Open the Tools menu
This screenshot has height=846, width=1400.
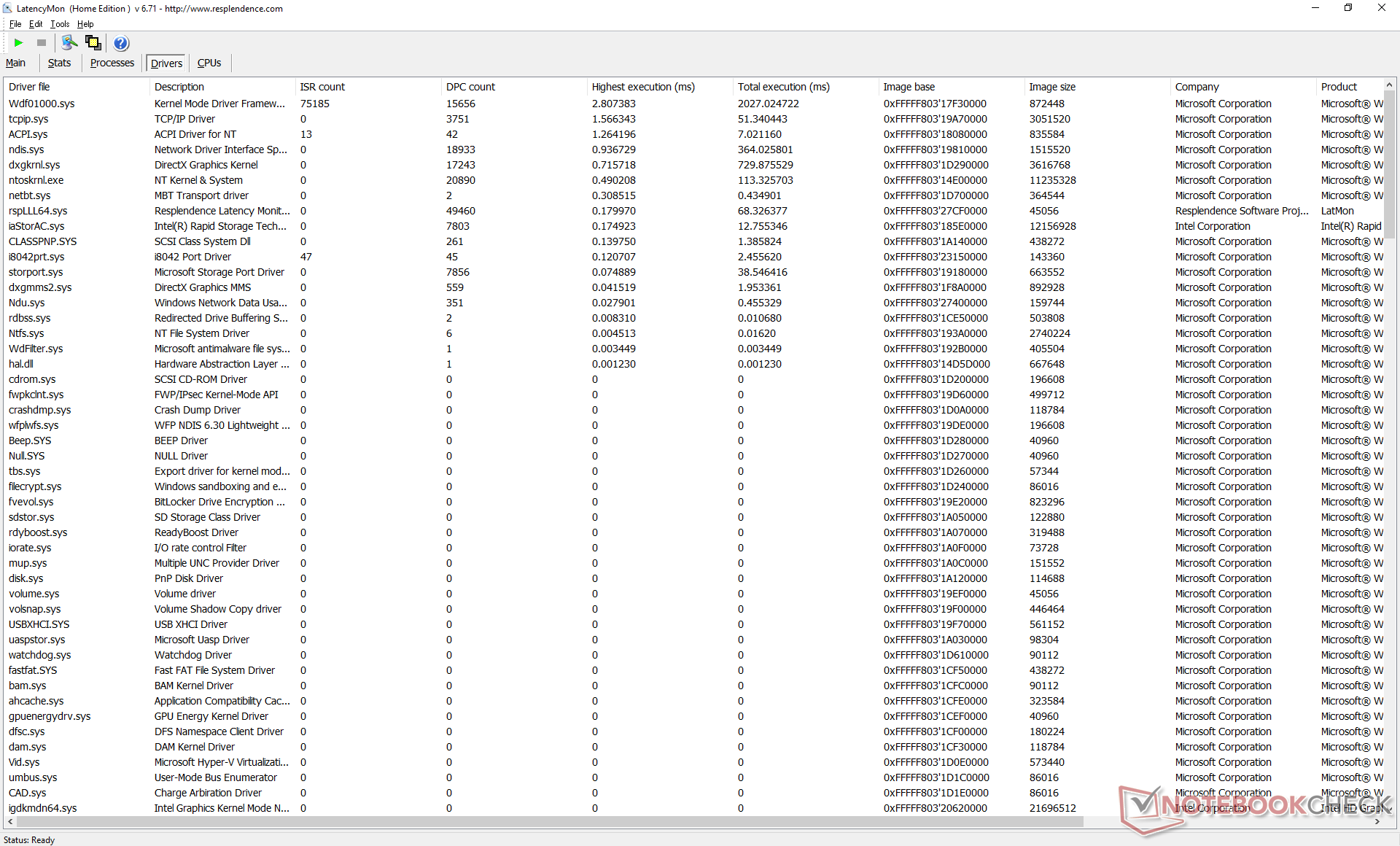tap(60, 24)
